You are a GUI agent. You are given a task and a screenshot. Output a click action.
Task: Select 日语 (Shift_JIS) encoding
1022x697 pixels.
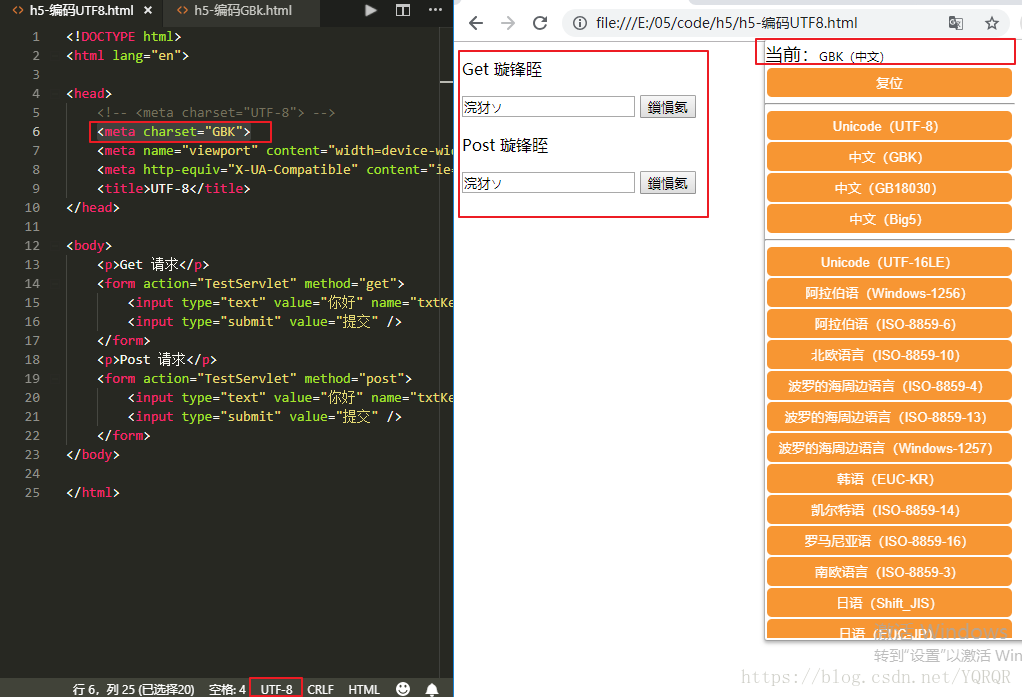pos(889,603)
